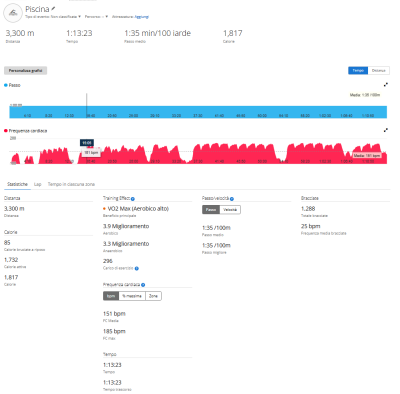This screenshot has width=400, height=394.
Task: Expand the Passo chart to fullscreen
Action: coord(386,85)
